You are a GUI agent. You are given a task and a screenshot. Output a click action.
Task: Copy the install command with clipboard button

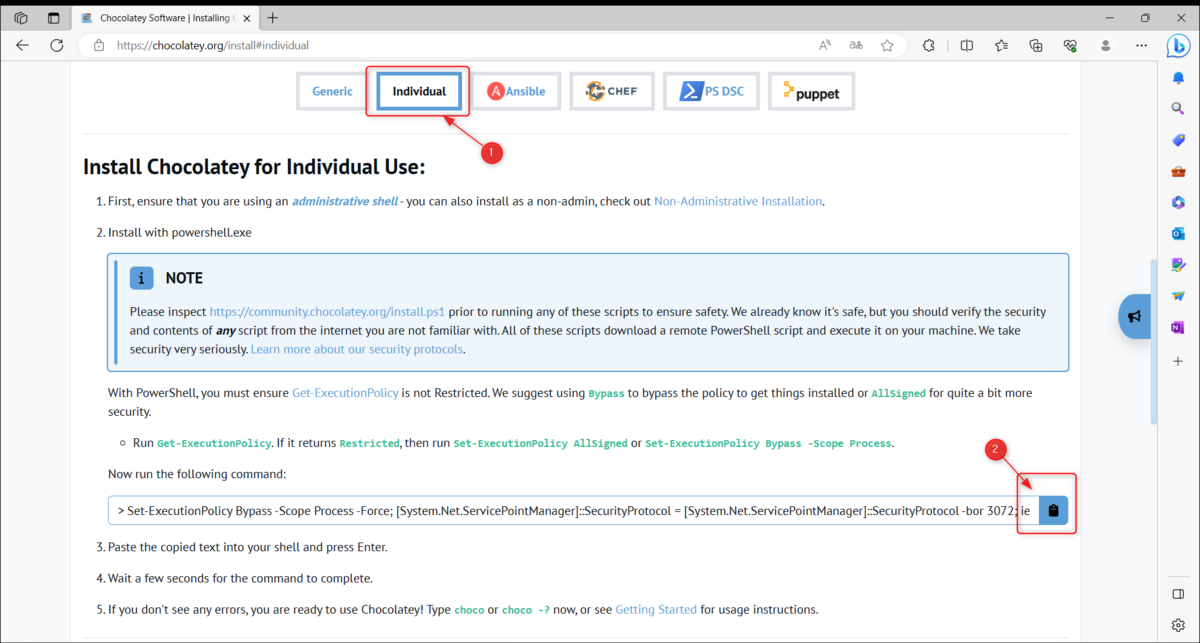point(1053,511)
